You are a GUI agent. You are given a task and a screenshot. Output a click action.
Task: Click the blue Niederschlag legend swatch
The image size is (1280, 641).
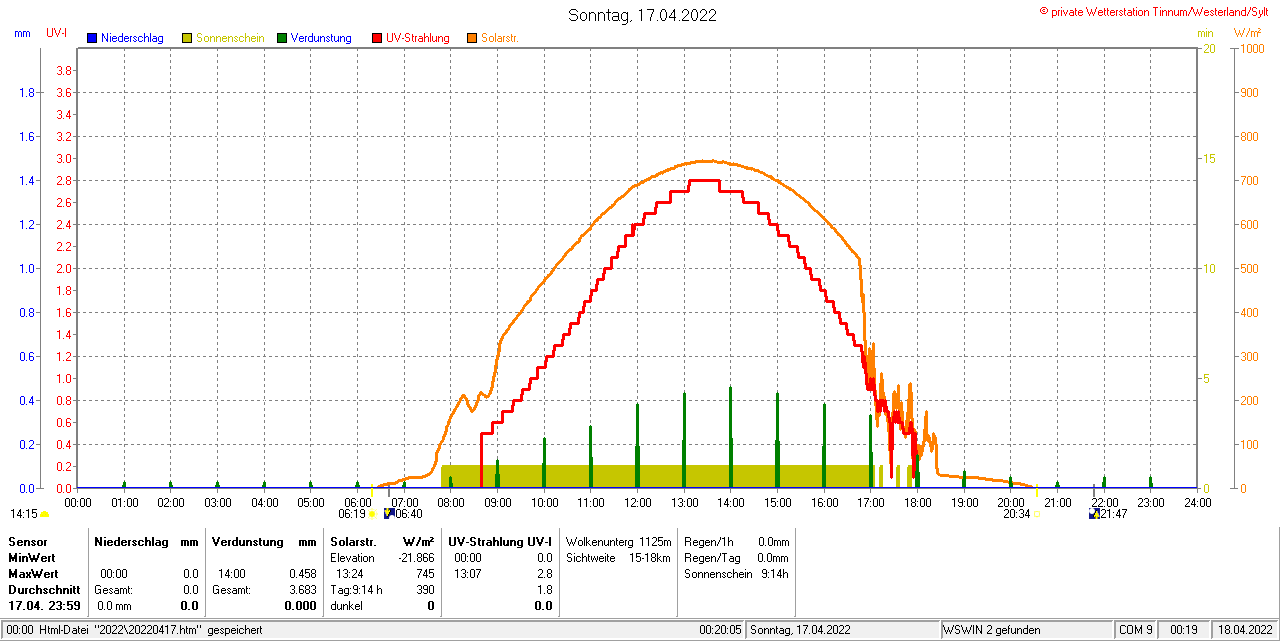coord(92,38)
